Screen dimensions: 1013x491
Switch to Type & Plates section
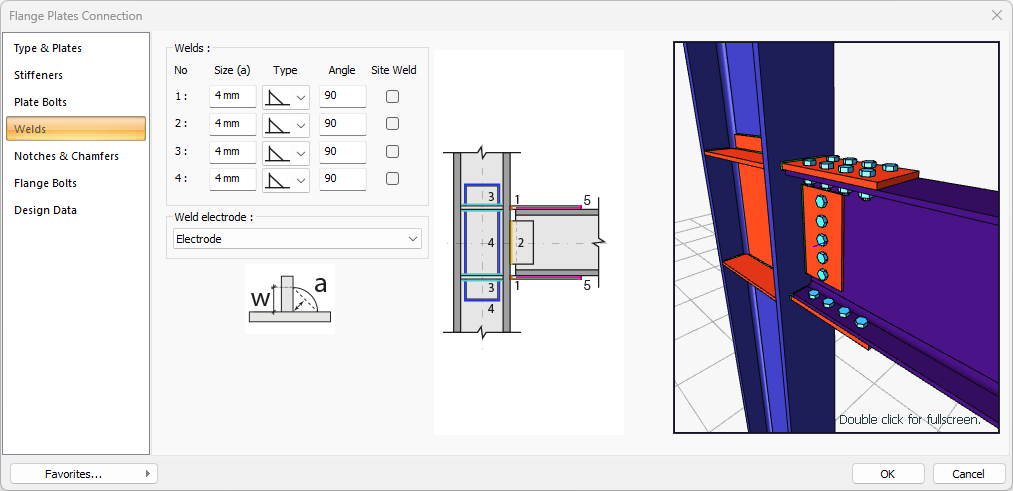click(48, 48)
